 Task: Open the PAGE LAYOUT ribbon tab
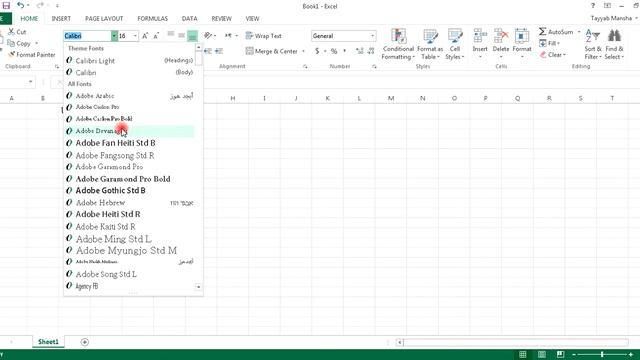tap(104, 18)
